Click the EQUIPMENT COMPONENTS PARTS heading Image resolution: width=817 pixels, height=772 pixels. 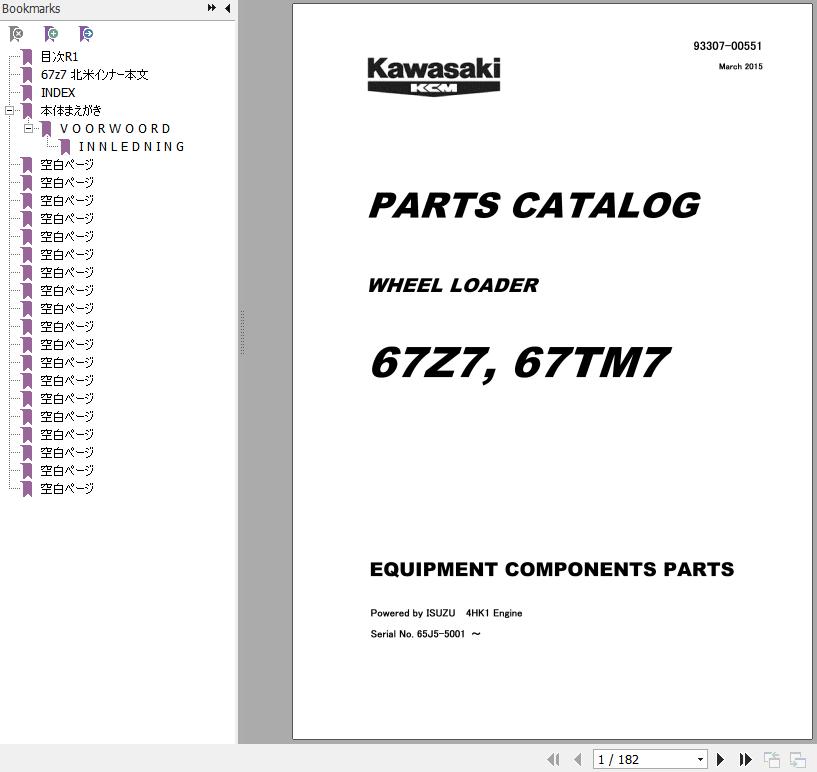[x=552, y=569]
